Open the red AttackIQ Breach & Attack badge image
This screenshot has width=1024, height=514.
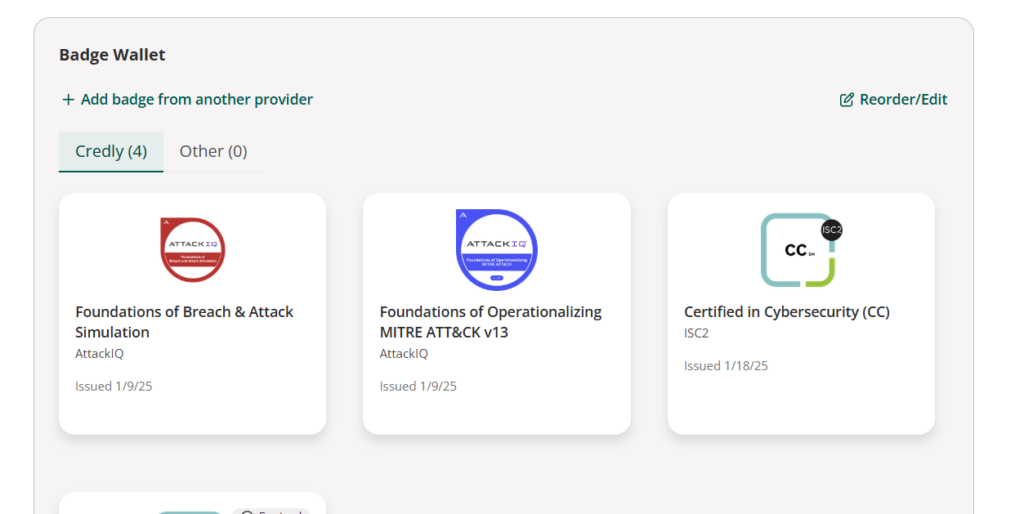coord(193,249)
